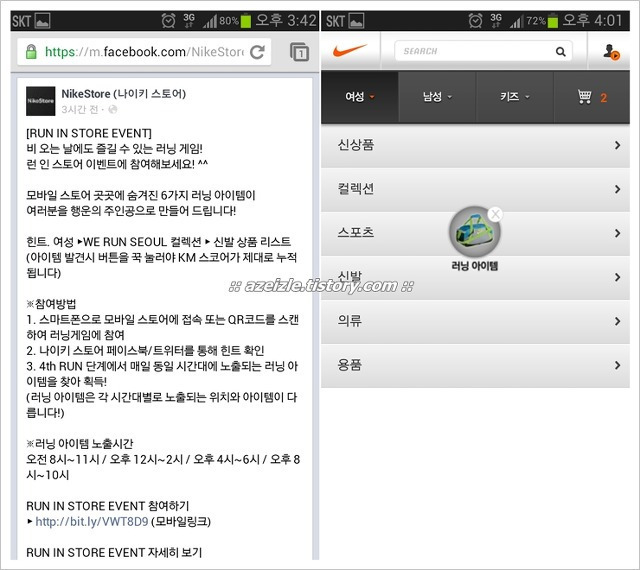Tap the 3시간 전 post timestamp
The width and height of the screenshot is (640, 570).
tap(80, 109)
